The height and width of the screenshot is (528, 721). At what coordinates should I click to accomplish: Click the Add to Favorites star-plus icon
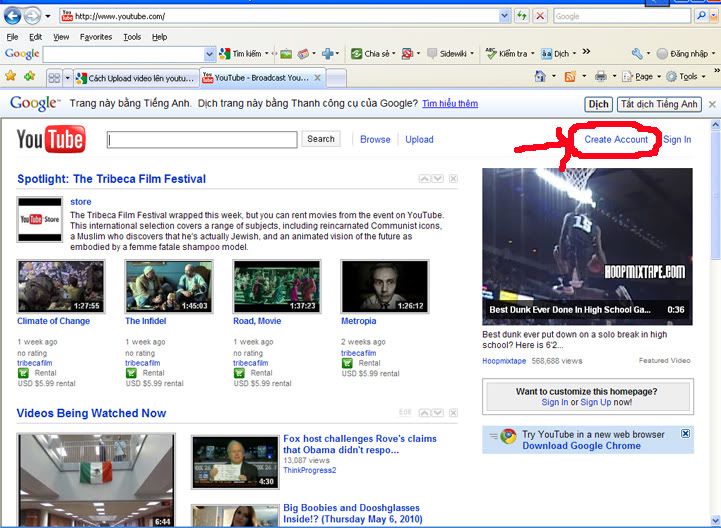(30, 76)
